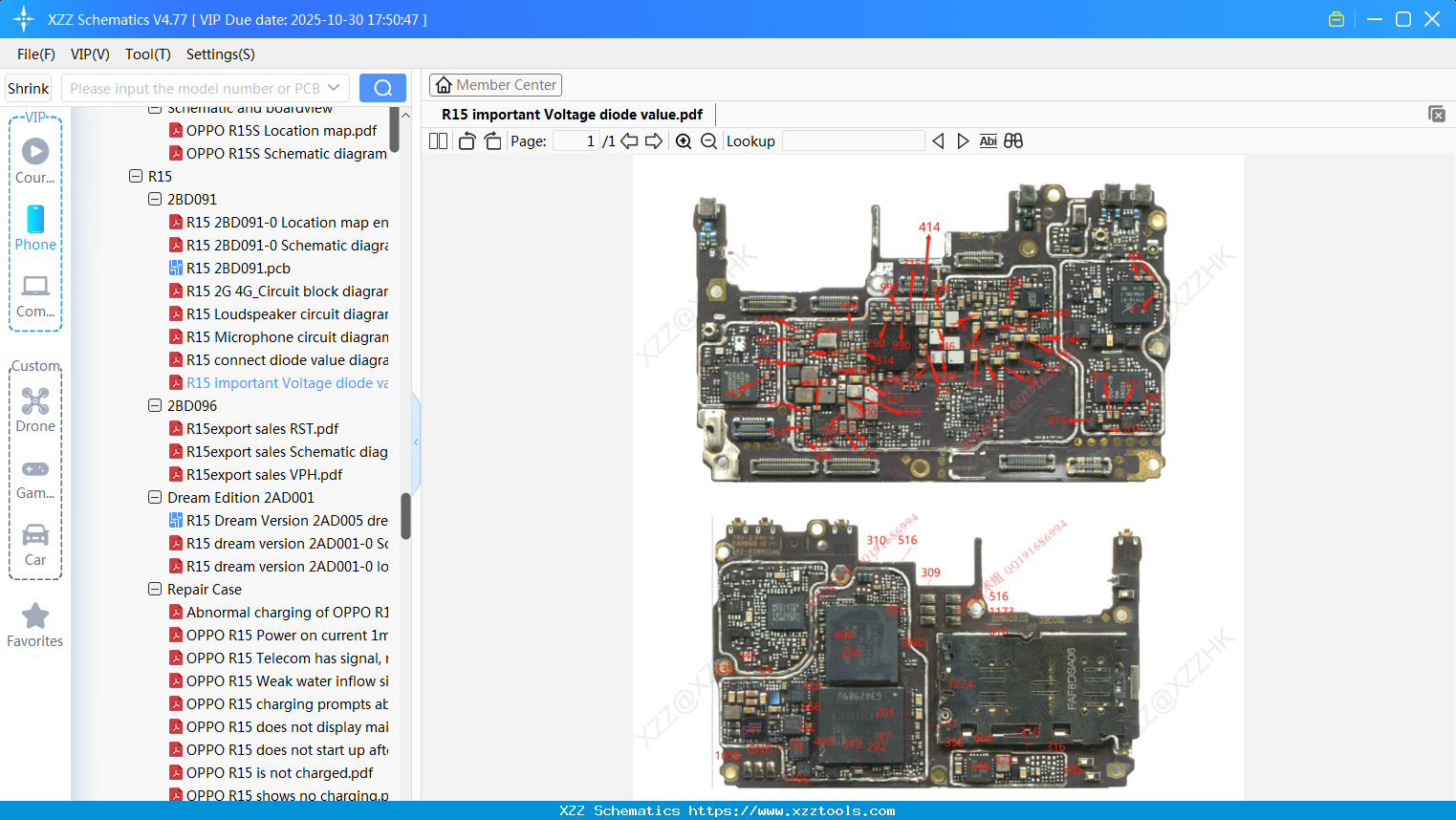The height and width of the screenshot is (820, 1456).
Task: Toggle the Abi match-case search option
Action: point(988,141)
